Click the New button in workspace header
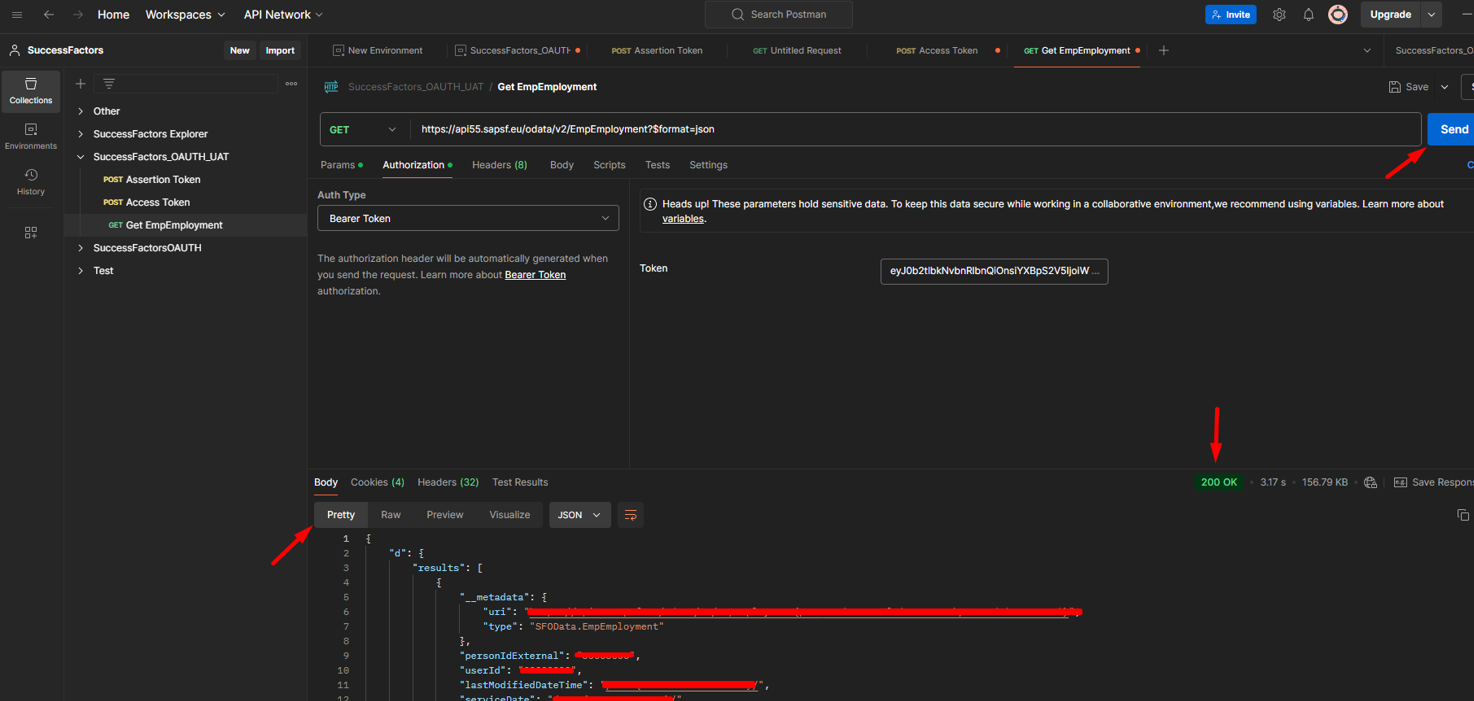The height and width of the screenshot is (701, 1474). 240,50
